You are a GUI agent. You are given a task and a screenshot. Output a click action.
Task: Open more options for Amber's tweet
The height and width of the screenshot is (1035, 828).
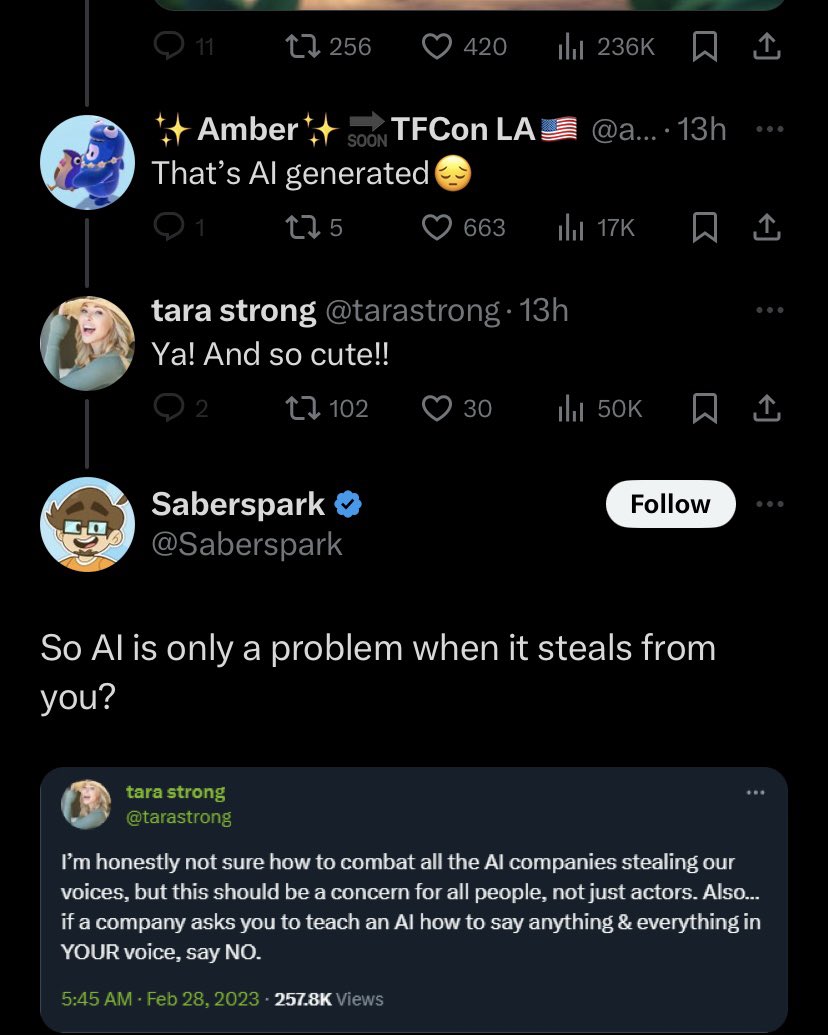[769, 129]
